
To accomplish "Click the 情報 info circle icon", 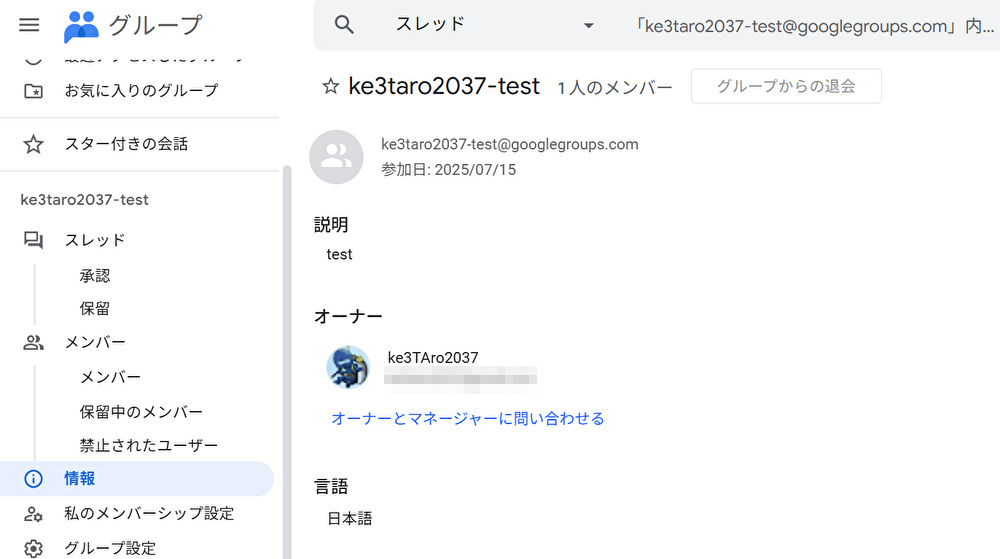I will 33,479.
